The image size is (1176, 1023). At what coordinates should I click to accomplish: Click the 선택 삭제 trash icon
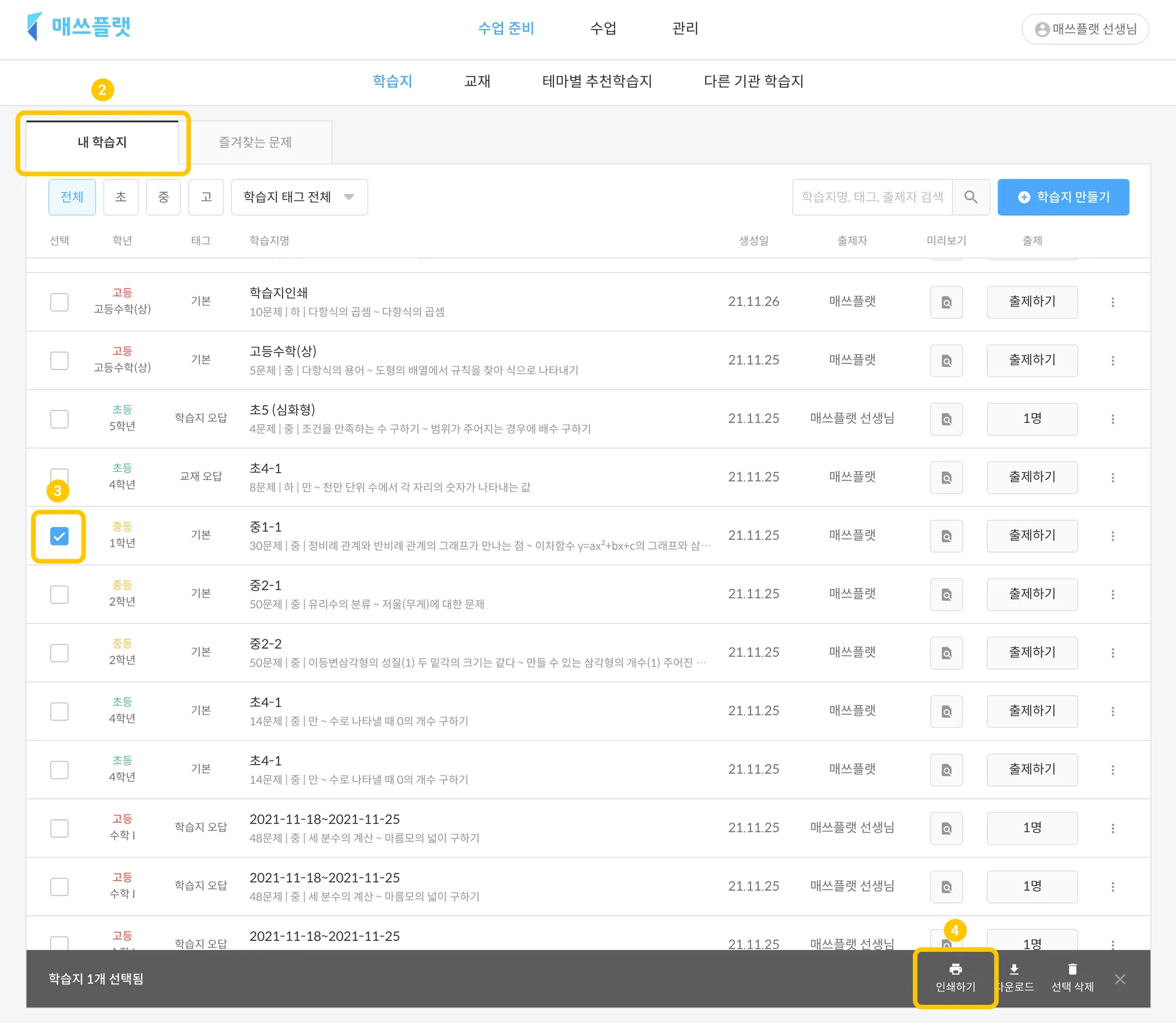[x=1072, y=970]
